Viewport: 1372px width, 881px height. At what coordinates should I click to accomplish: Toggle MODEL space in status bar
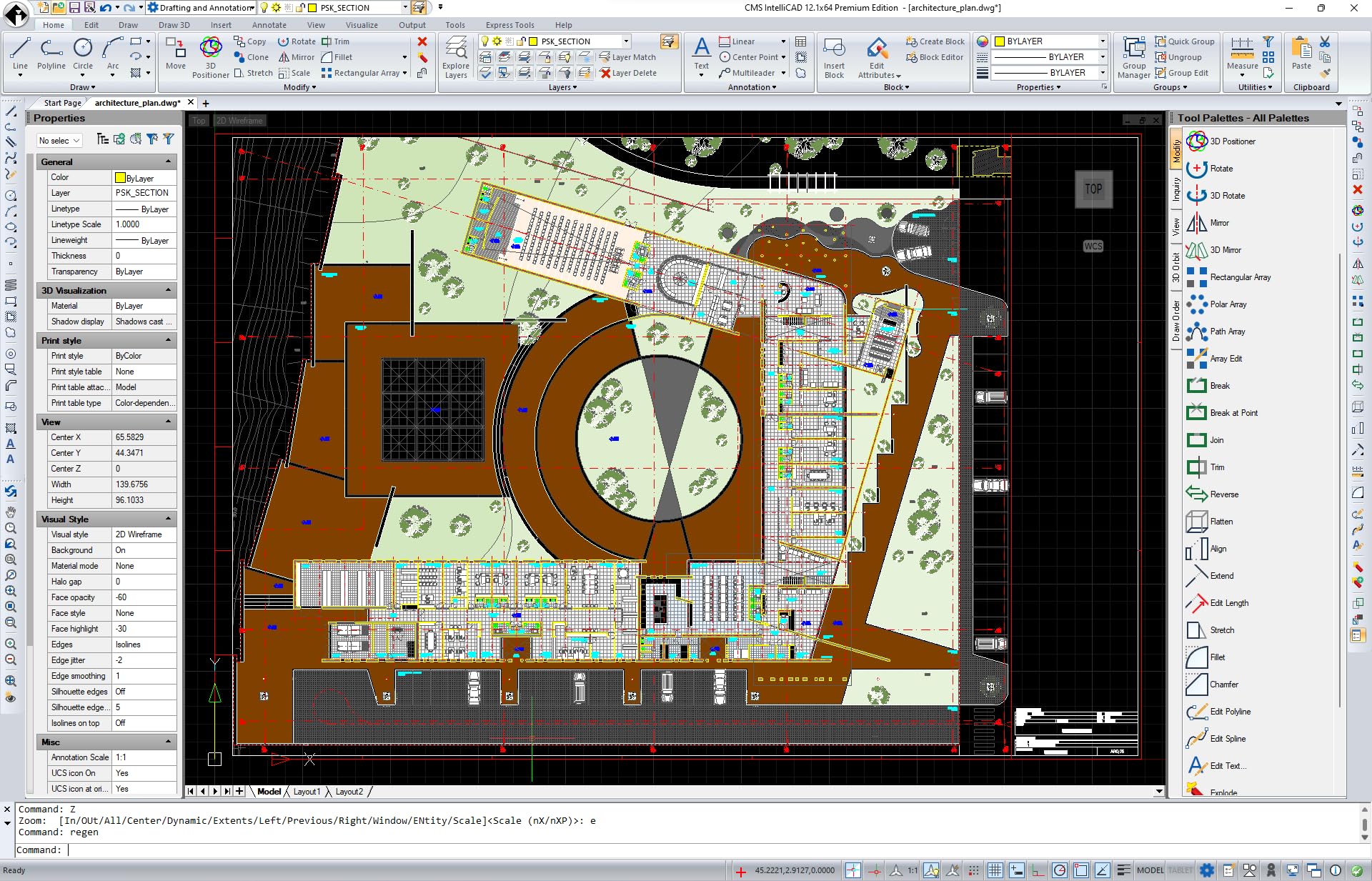(x=1150, y=870)
